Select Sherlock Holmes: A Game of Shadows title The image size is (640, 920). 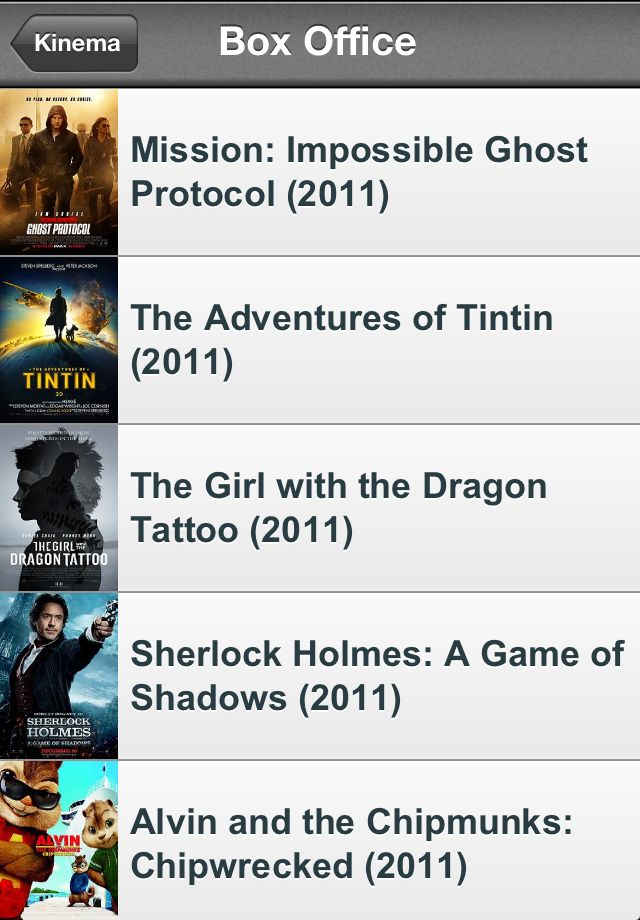(377, 676)
